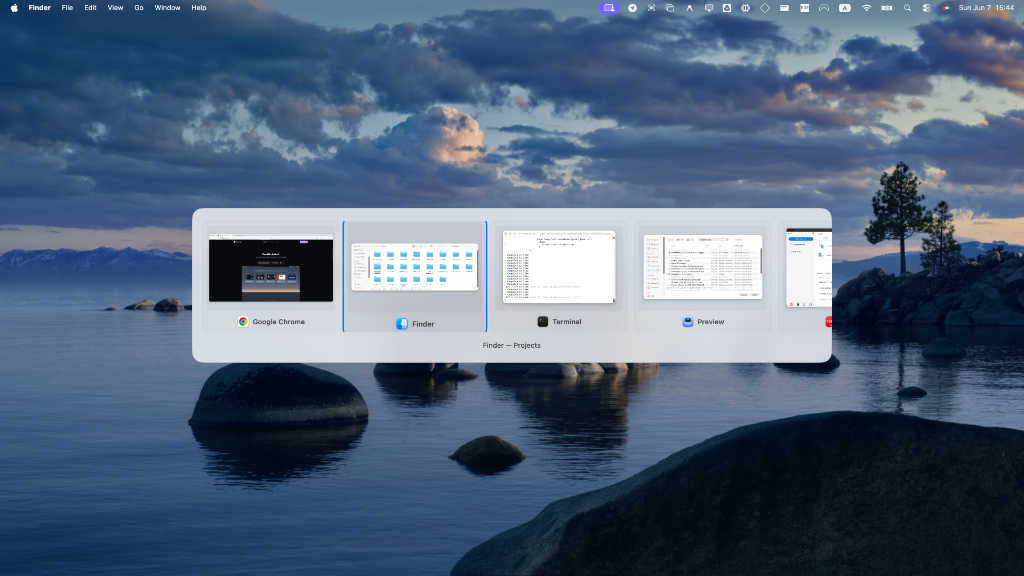The image size is (1024, 576).
Task: Open the Apple menu
Action: click(14, 8)
